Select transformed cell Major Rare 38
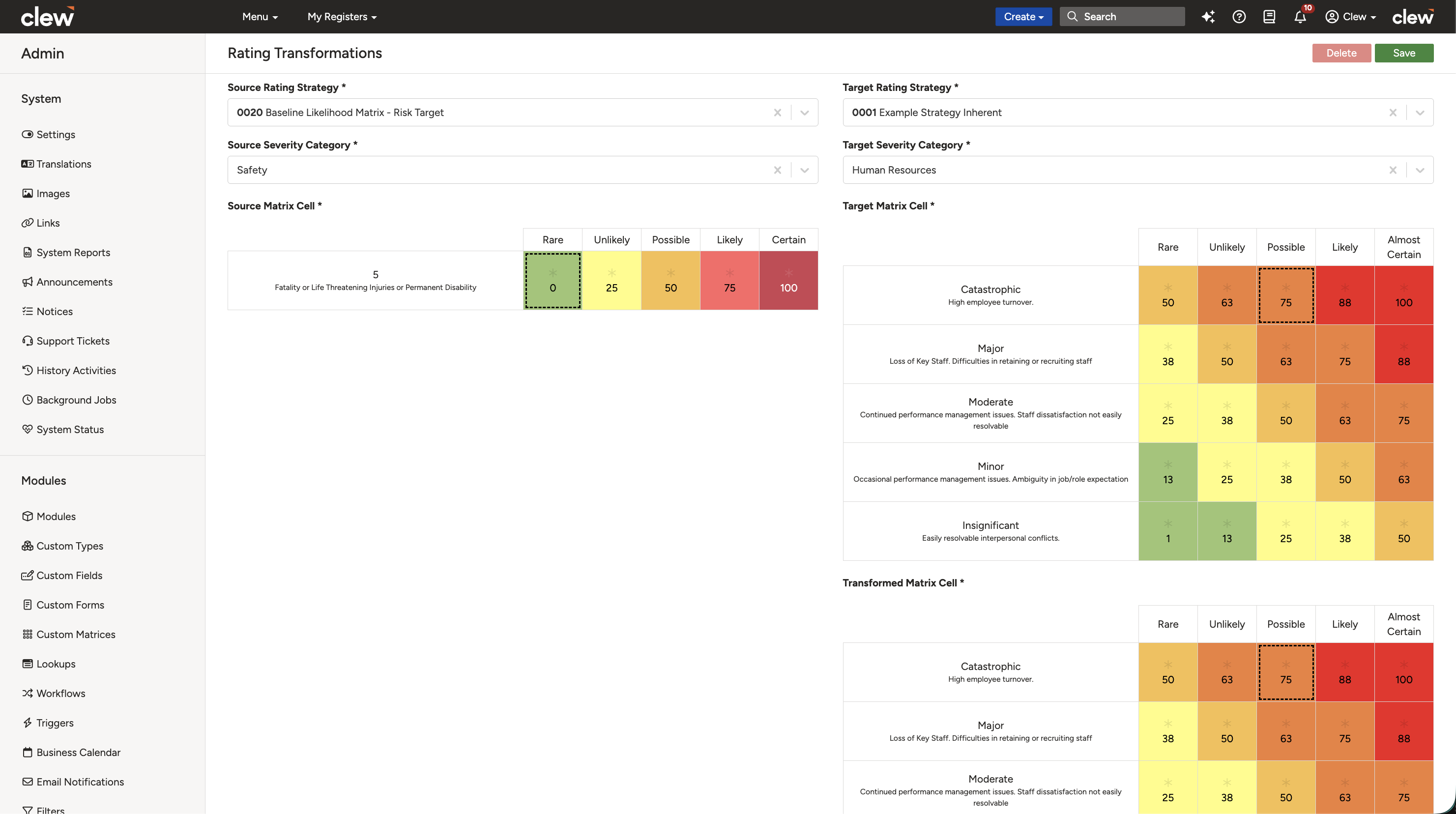The width and height of the screenshot is (1456, 814). (x=1168, y=731)
